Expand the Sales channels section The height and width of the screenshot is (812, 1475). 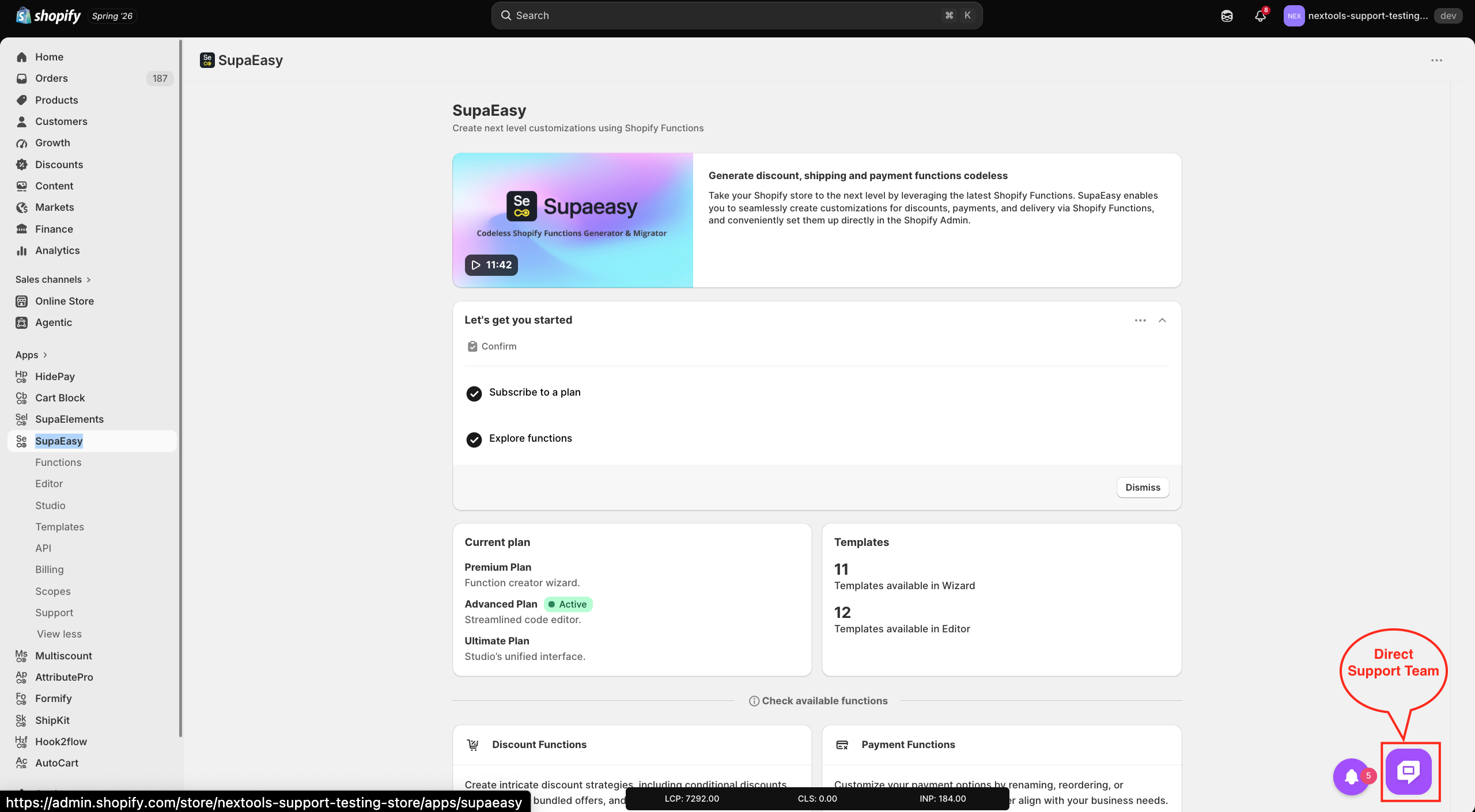pos(53,280)
